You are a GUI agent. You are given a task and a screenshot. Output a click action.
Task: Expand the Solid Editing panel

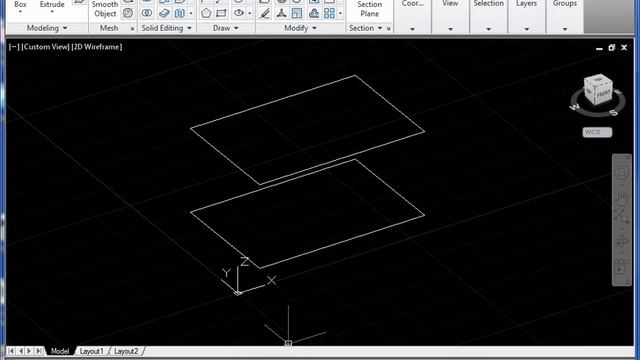[x=167, y=28]
